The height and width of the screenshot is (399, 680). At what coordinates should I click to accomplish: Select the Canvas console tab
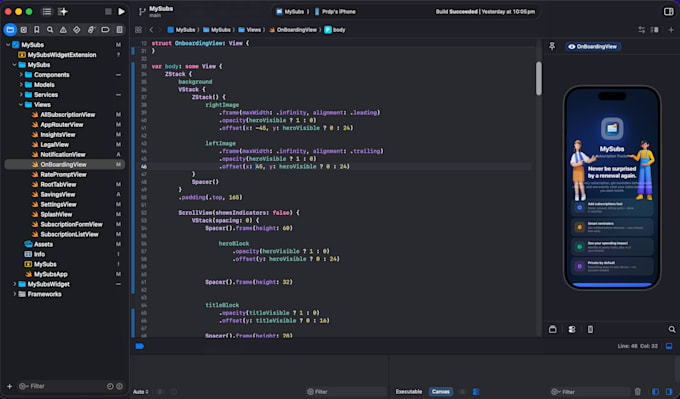point(441,392)
